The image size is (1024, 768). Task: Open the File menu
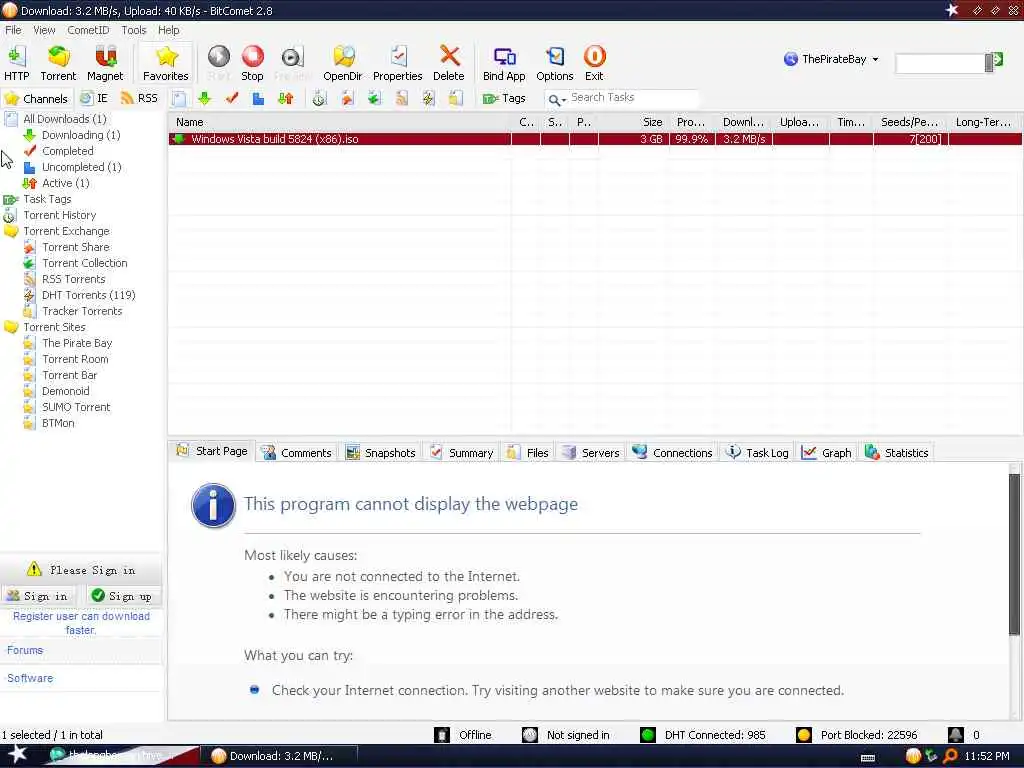pyautogui.click(x=13, y=30)
